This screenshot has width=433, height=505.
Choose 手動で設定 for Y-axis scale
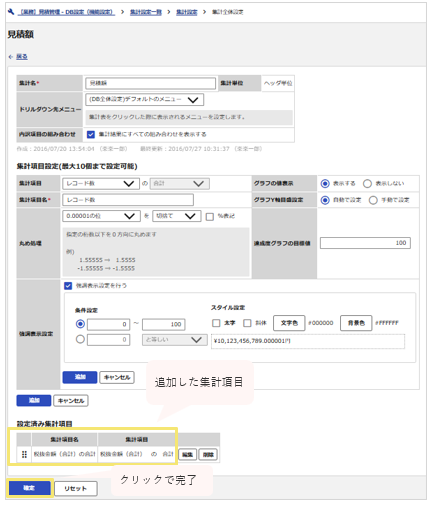pos(373,200)
